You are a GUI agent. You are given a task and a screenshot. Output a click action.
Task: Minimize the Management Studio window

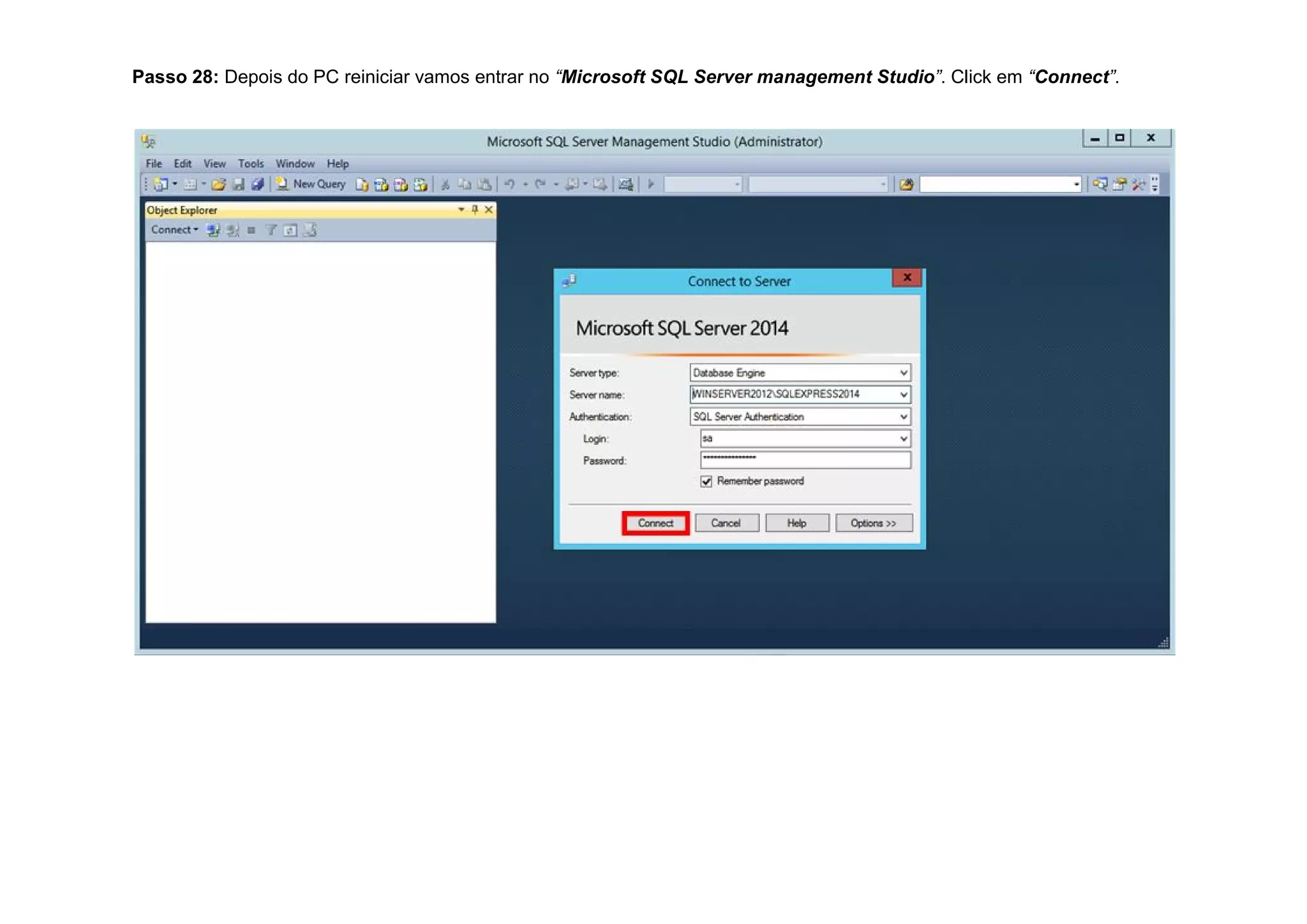tap(1095, 138)
